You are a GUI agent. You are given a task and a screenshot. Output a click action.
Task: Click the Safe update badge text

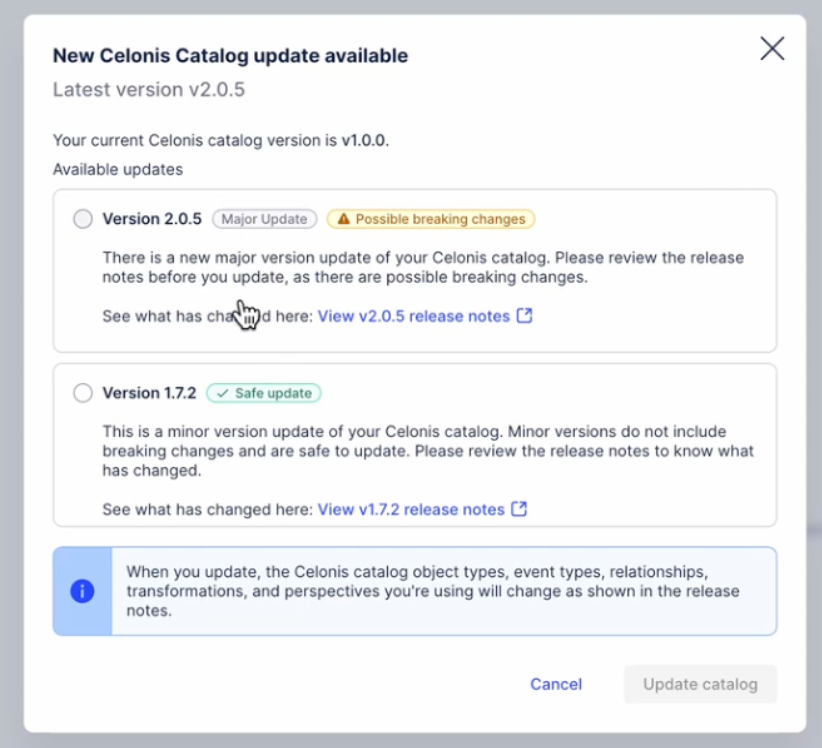[273, 393]
